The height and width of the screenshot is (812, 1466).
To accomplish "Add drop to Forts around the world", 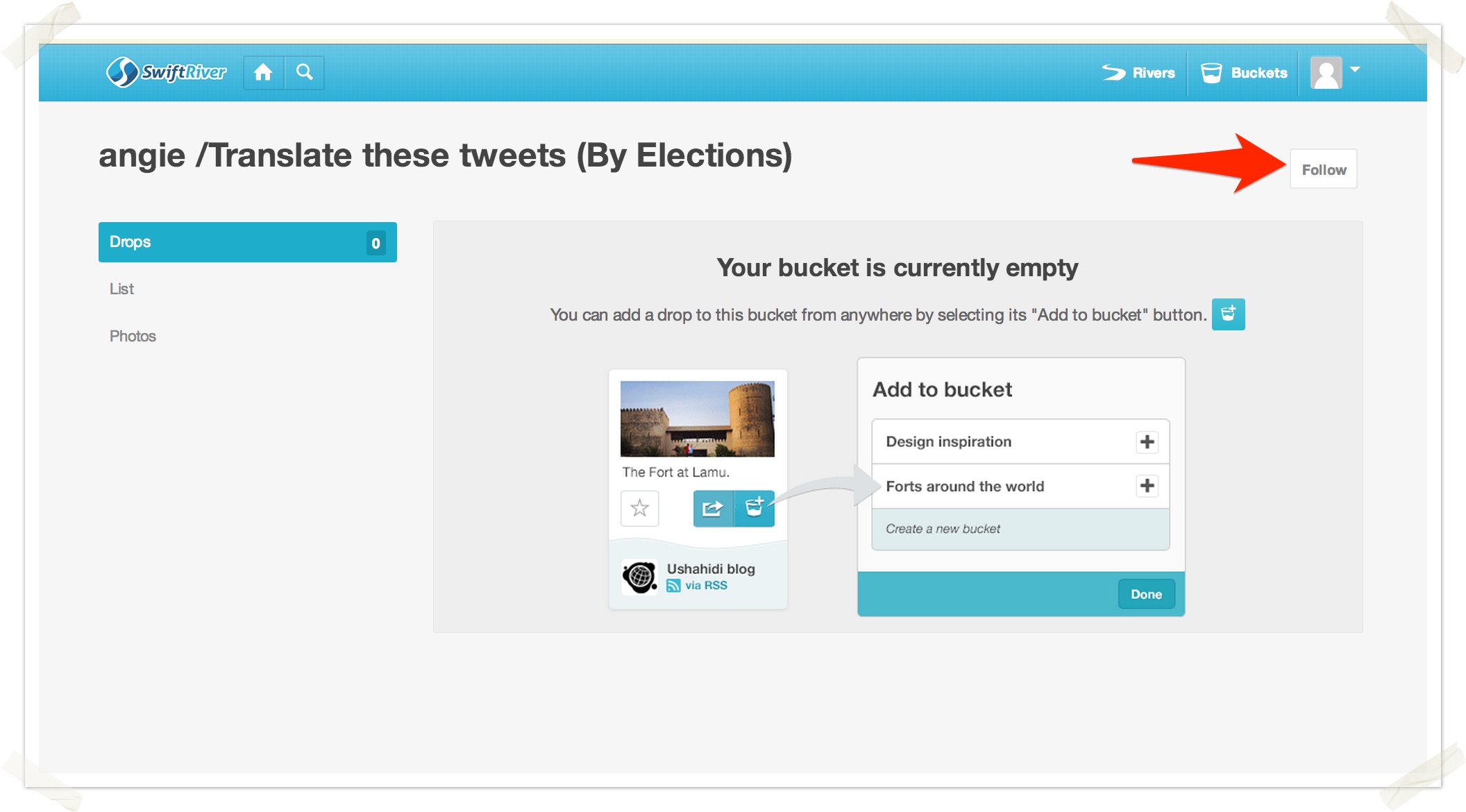I will pos(1147,486).
